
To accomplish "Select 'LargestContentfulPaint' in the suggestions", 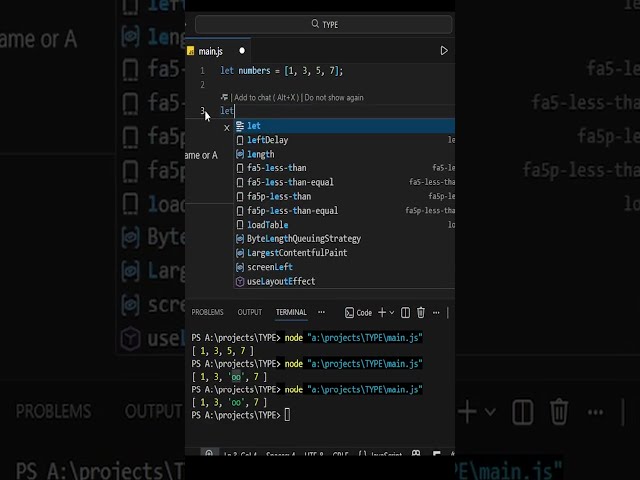I will [344, 253].
